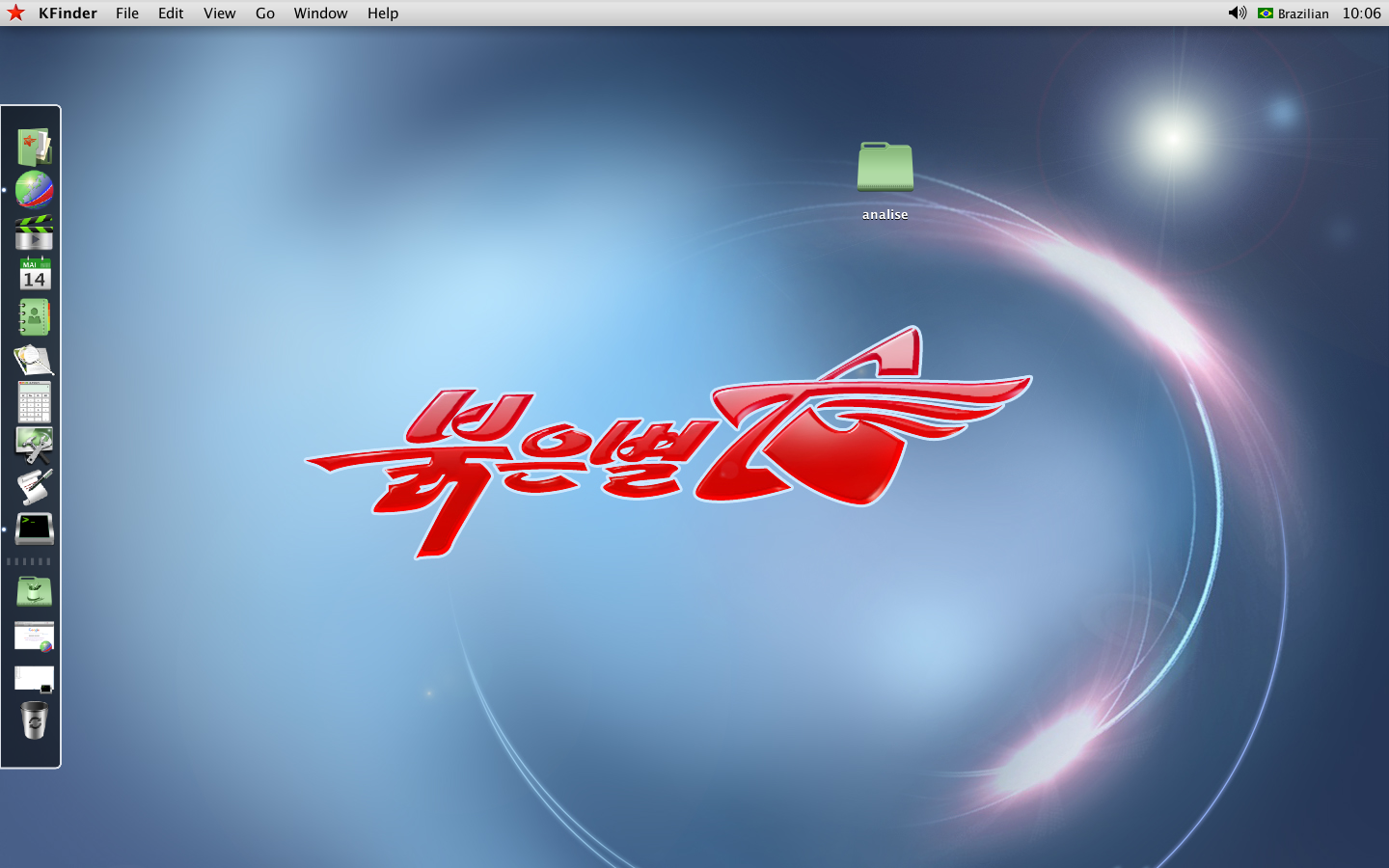1389x868 pixels.
Task: Open the View menu
Action: pyautogui.click(x=220, y=14)
